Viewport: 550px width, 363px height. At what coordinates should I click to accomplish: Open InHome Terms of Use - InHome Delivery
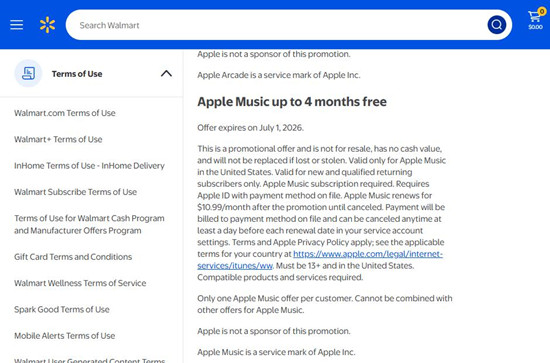(x=89, y=166)
